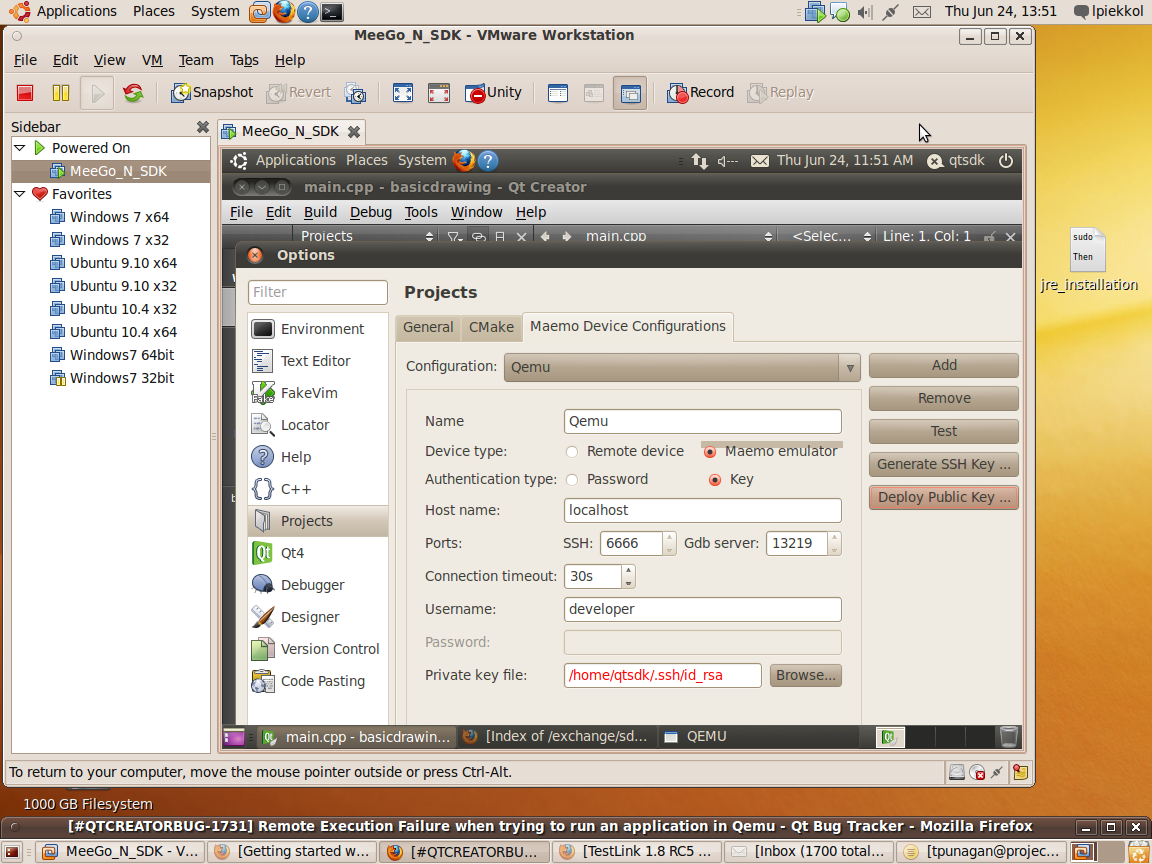
Task: Increase the connection timeout with the up arrow
Action: coord(628,570)
